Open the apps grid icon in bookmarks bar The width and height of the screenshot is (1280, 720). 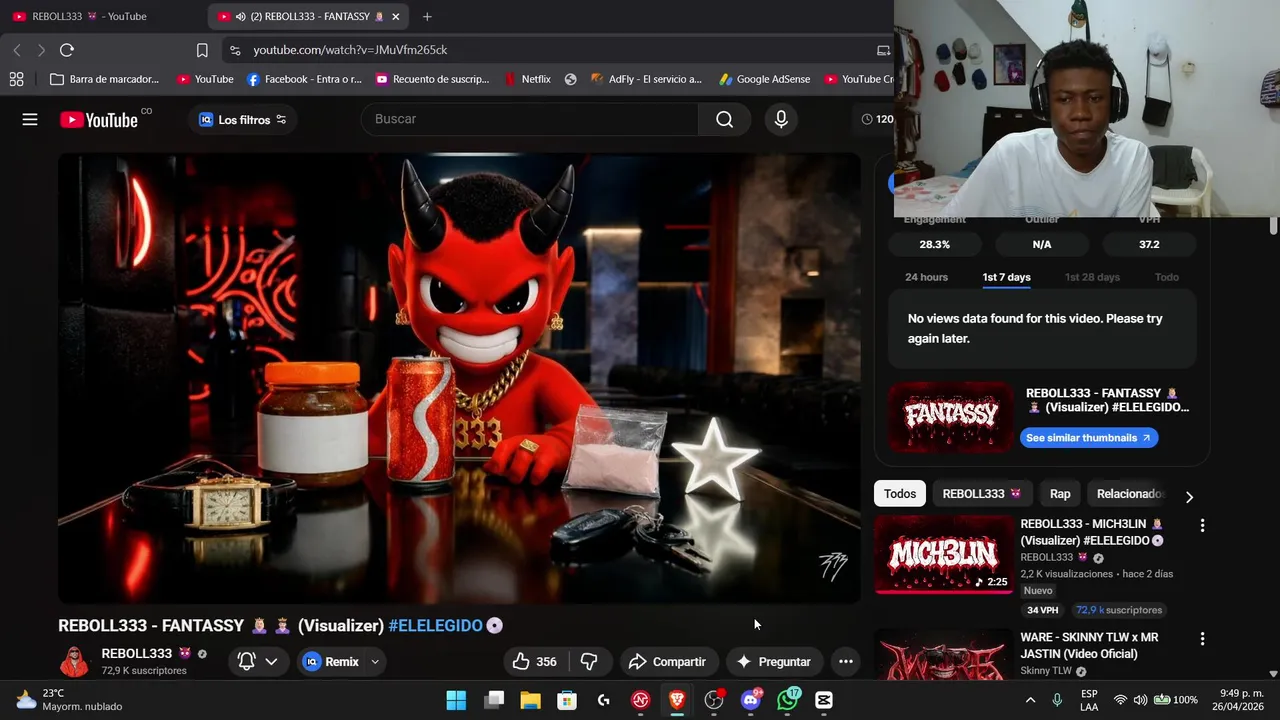pos(16,79)
